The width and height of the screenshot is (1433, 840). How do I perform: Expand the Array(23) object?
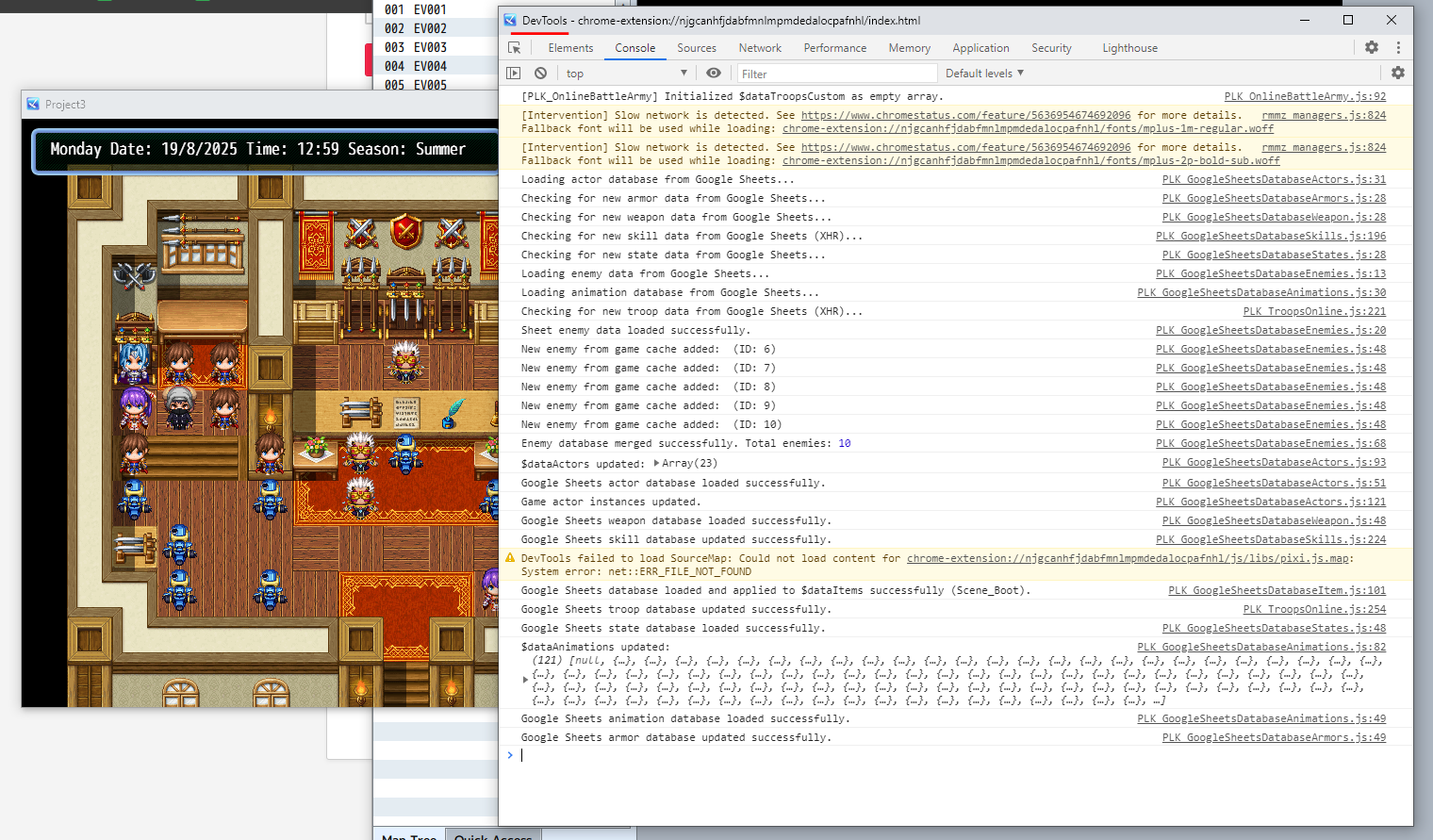656,463
